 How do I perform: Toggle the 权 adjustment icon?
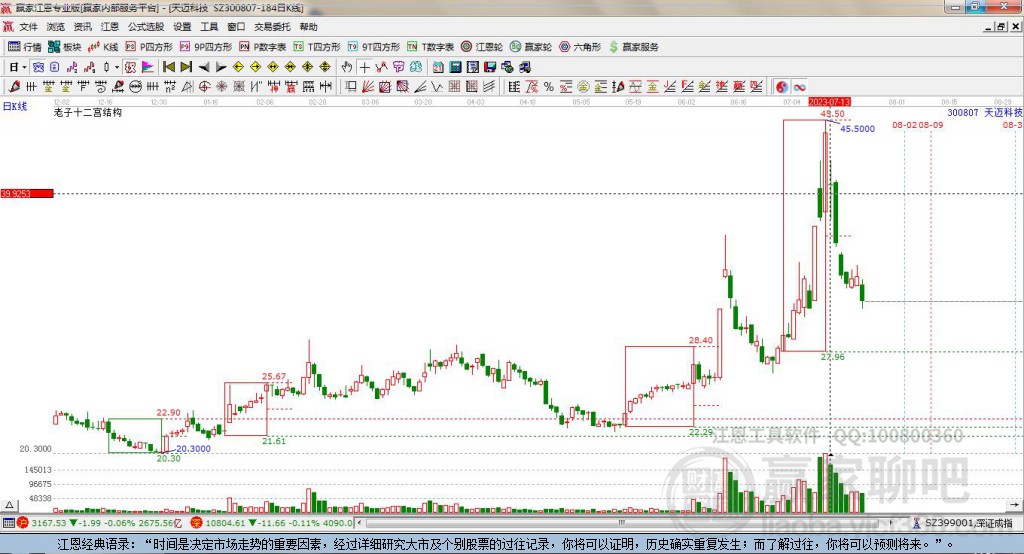click(x=130, y=67)
